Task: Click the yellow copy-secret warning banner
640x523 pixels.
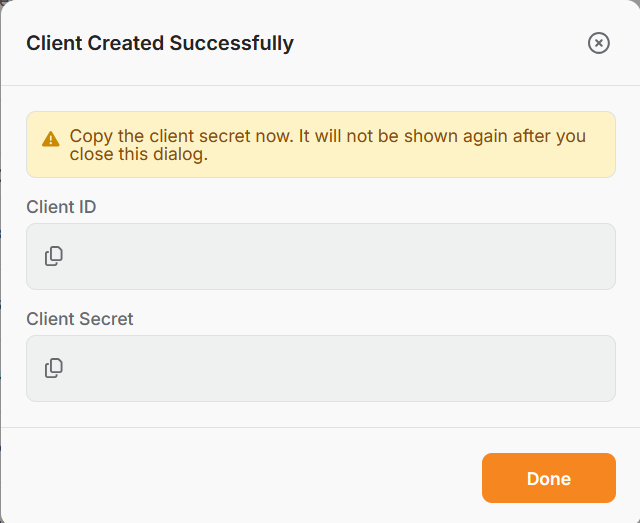Action: [321, 145]
